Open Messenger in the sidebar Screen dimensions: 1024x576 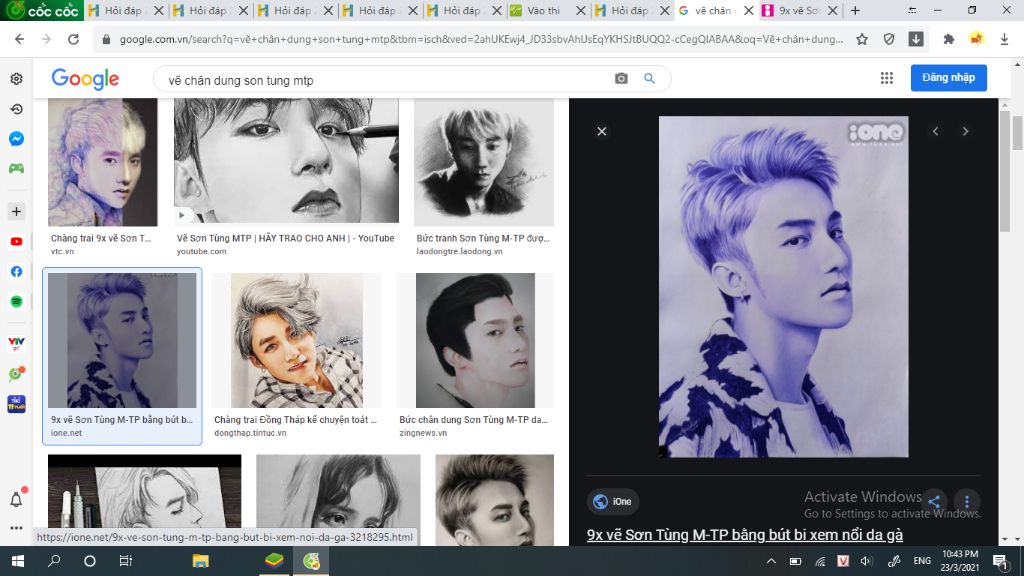click(16, 138)
